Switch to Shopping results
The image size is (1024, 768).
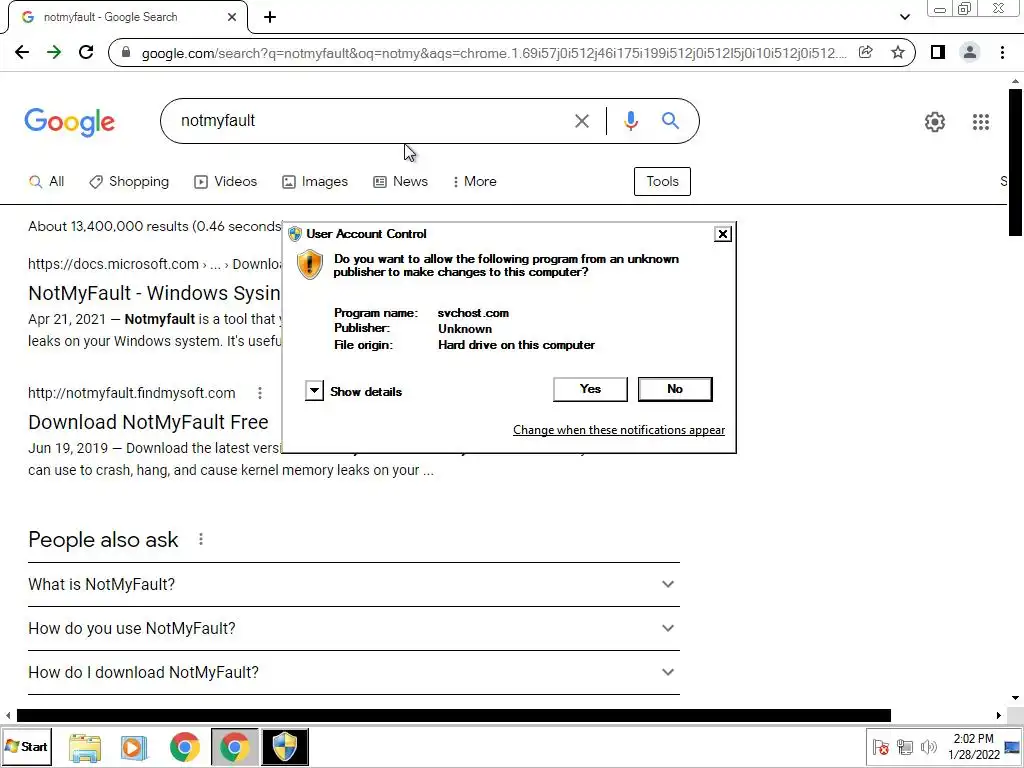[x=129, y=182]
